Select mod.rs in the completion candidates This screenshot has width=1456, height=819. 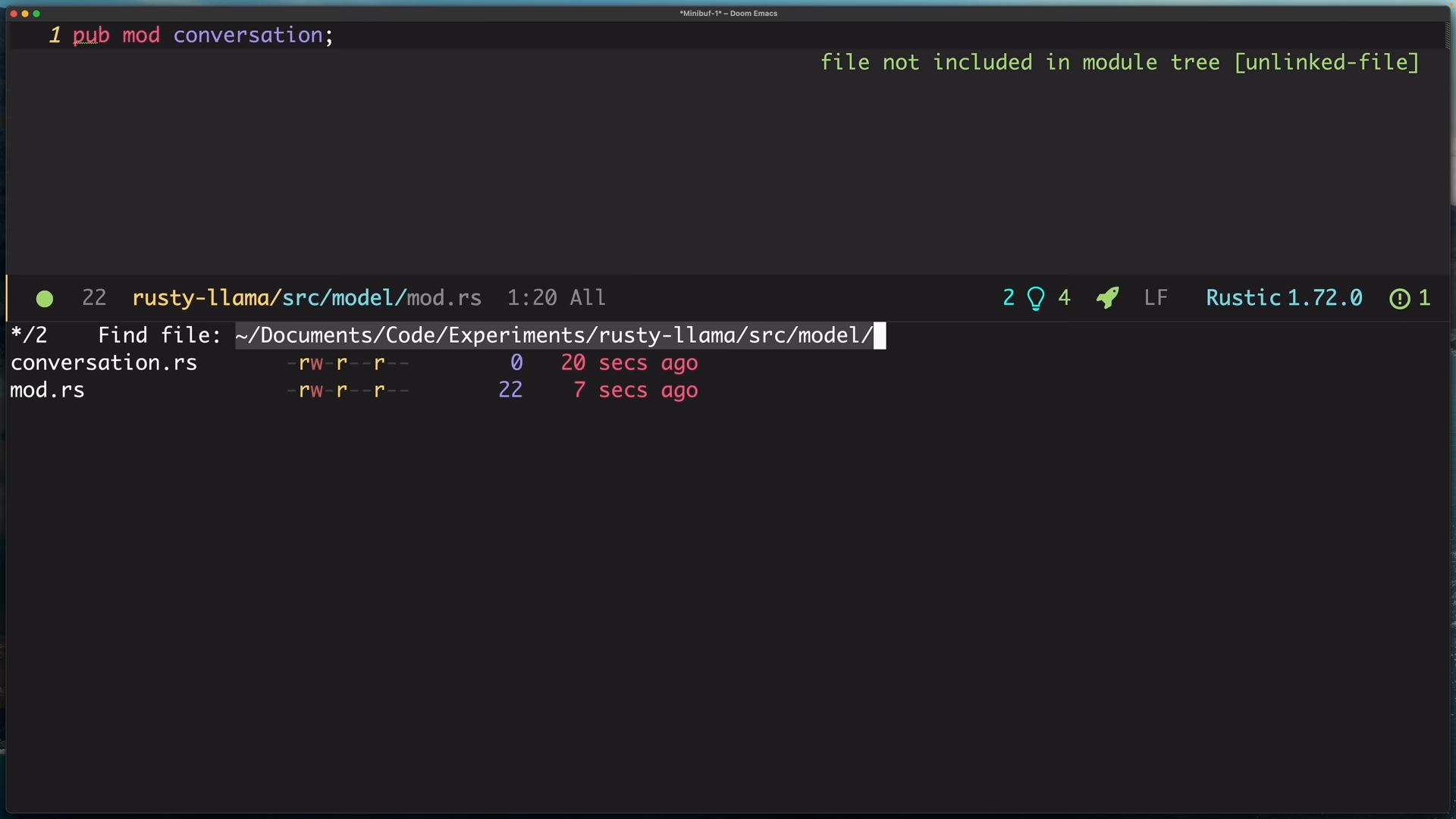pyautogui.click(x=47, y=391)
